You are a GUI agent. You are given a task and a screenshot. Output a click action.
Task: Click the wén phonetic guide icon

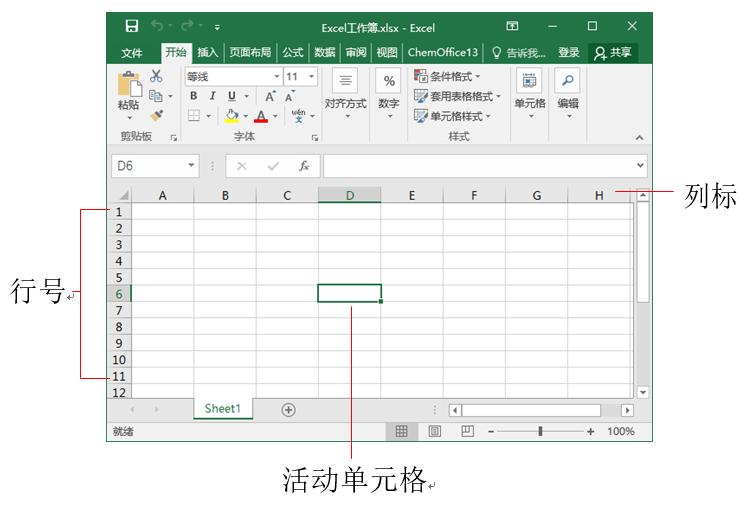click(x=299, y=116)
